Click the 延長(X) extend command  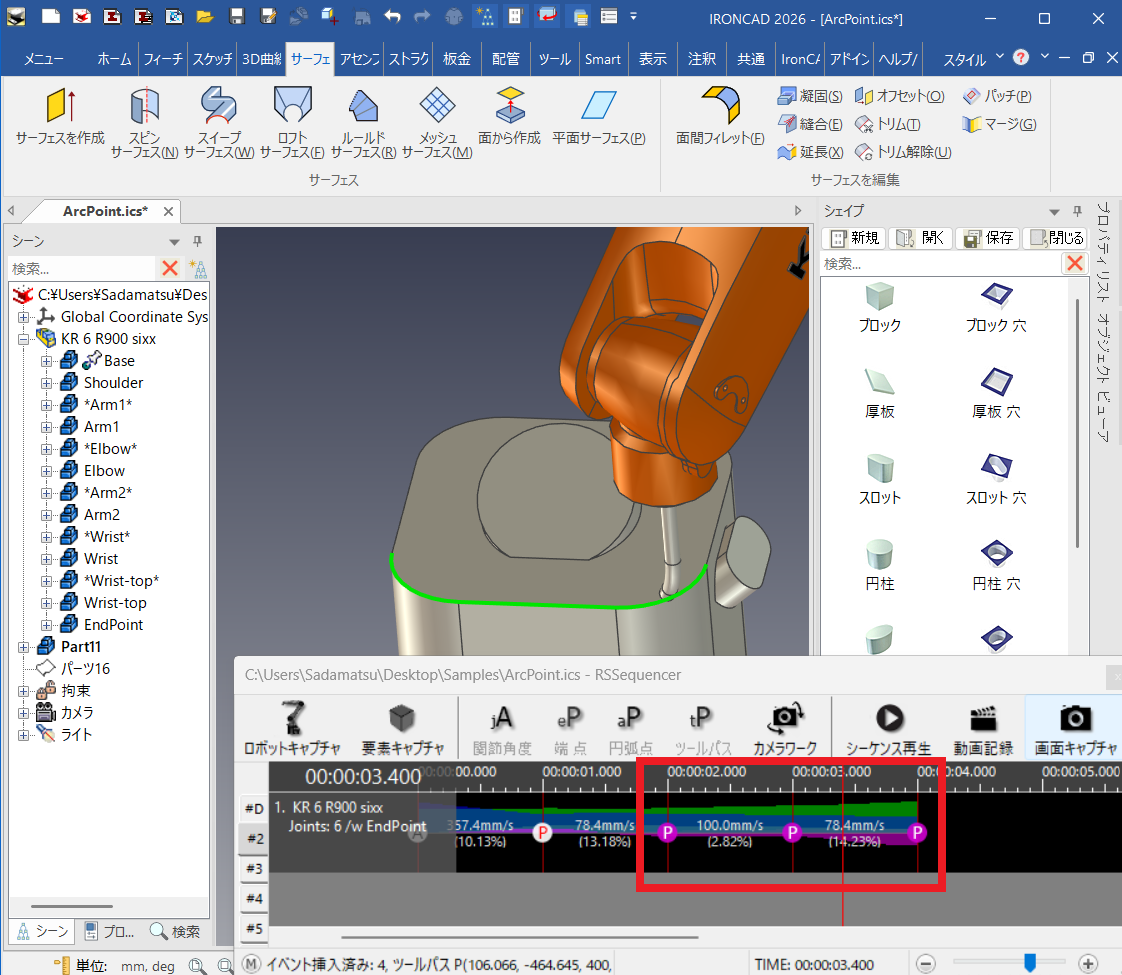[810, 152]
